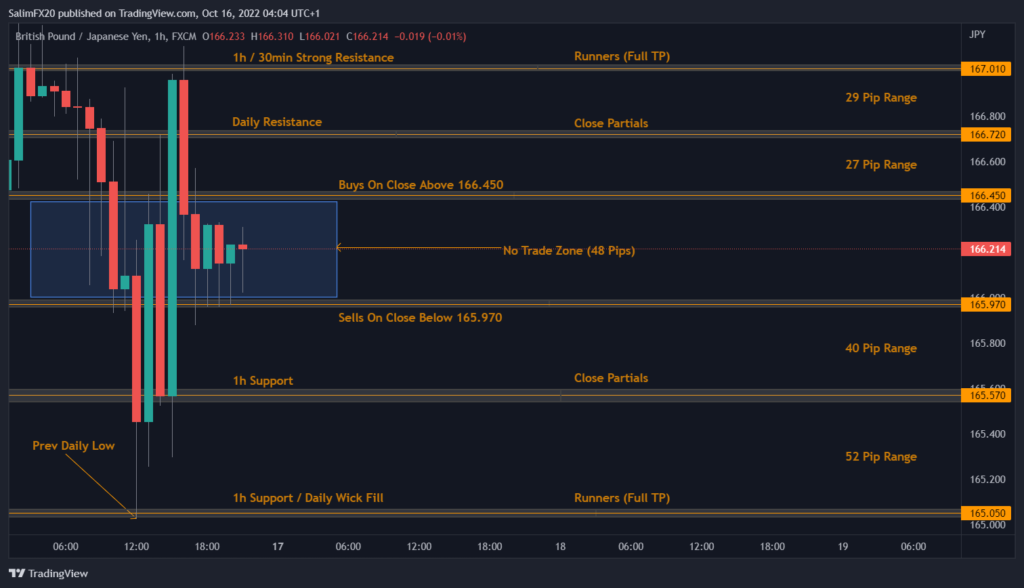This screenshot has width=1024, height=588.
Task: Select the 52 Pip Range annotation
Action: [880, 456]
